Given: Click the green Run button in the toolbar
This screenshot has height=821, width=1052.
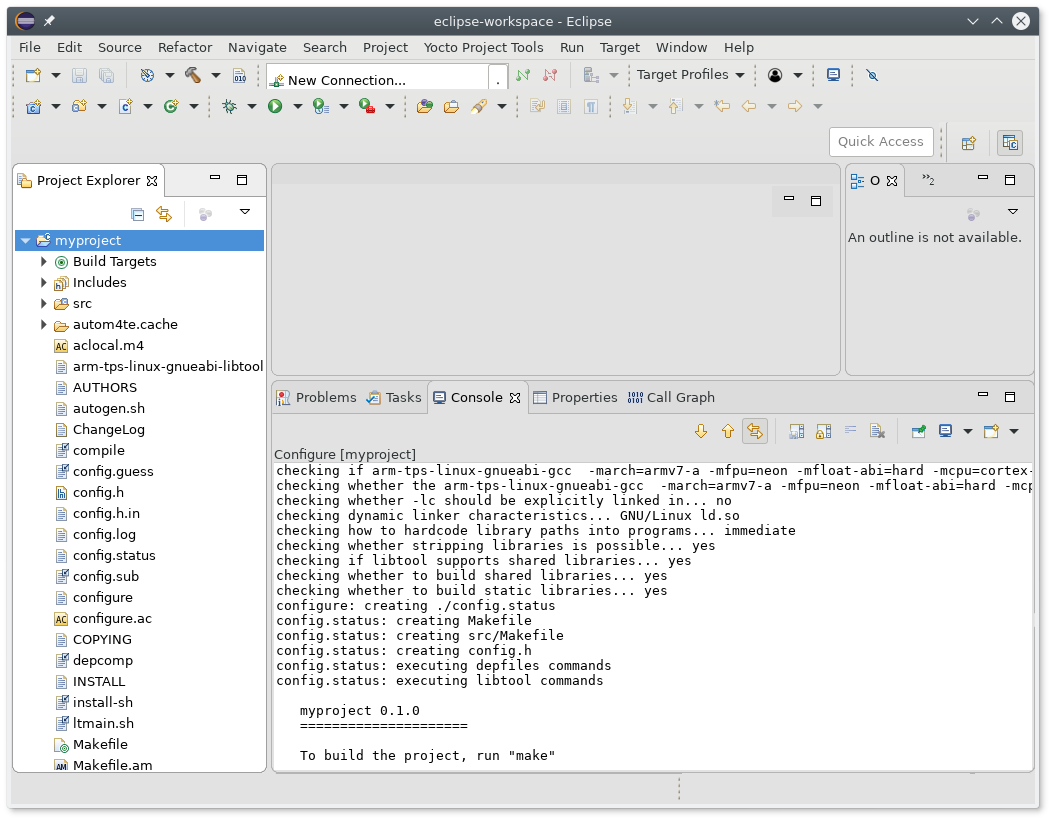Looking at the screenshot, I should coord(275,106).
